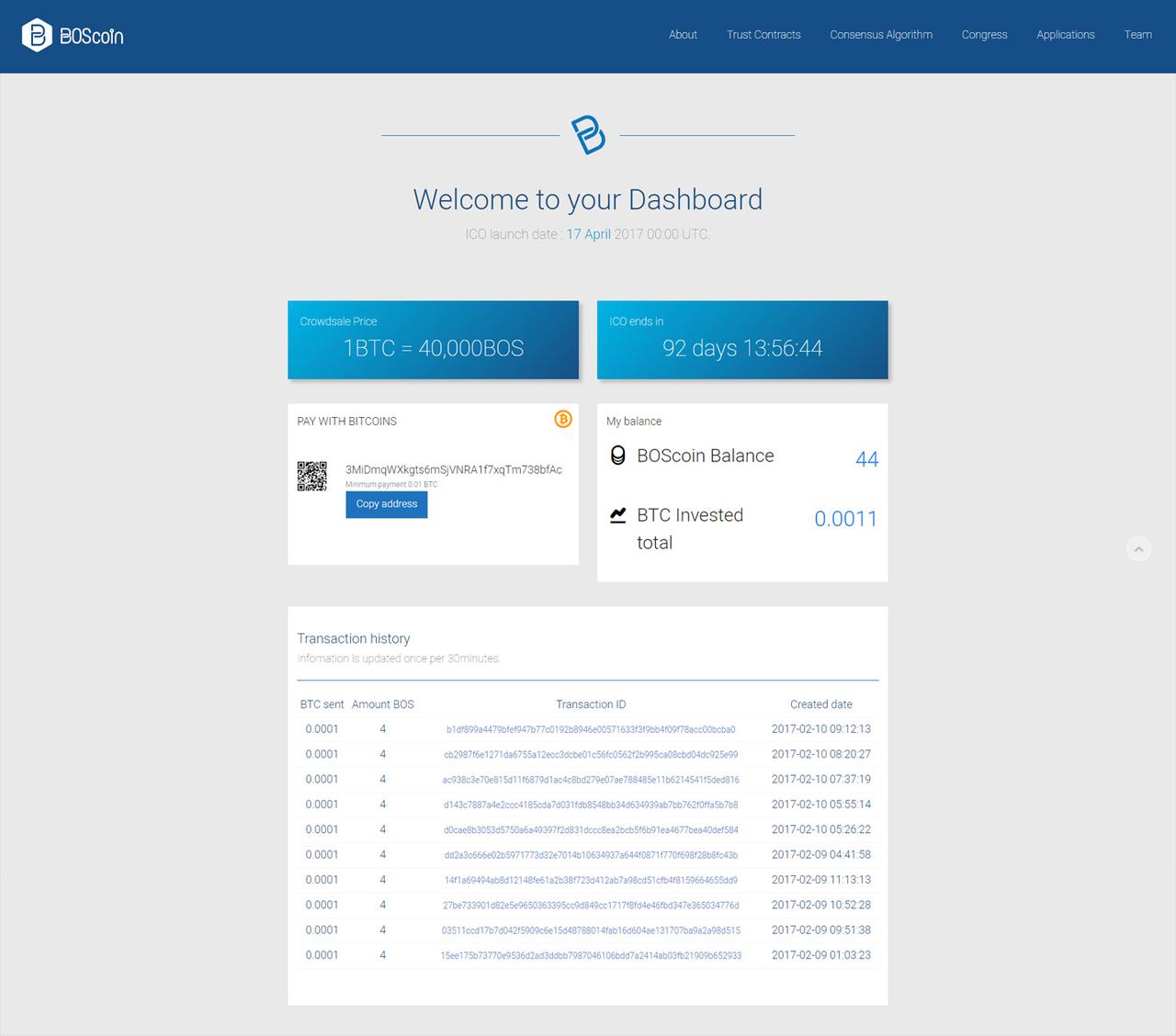This screenshot has width=1176, height=1036.
Task: Open transaction ID starting ac938c3e70e8
Action: click(x=591, y=780)
